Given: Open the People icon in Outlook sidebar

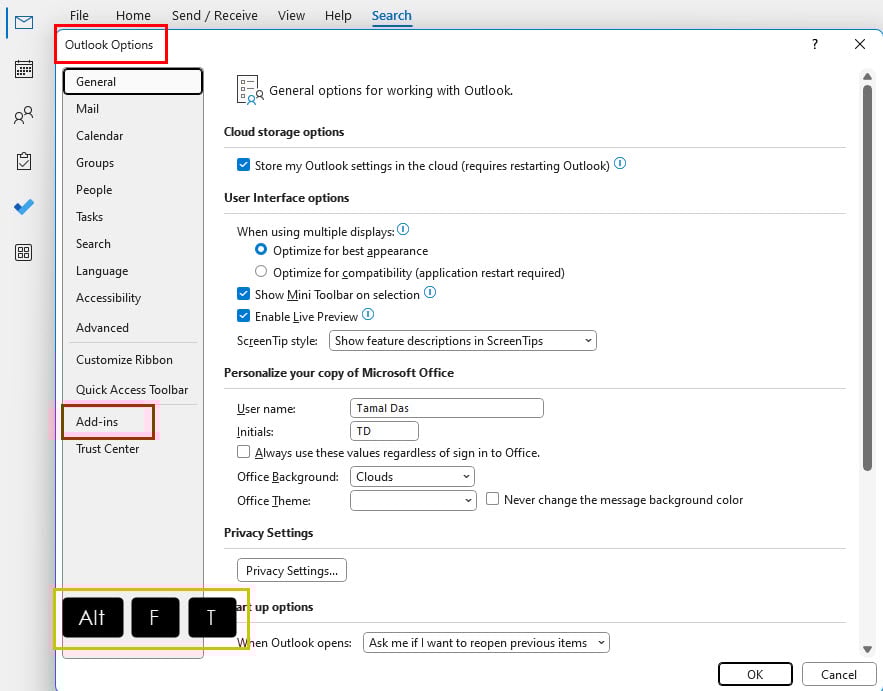Looking at the screenshot, I should click(x=24, y=115).
